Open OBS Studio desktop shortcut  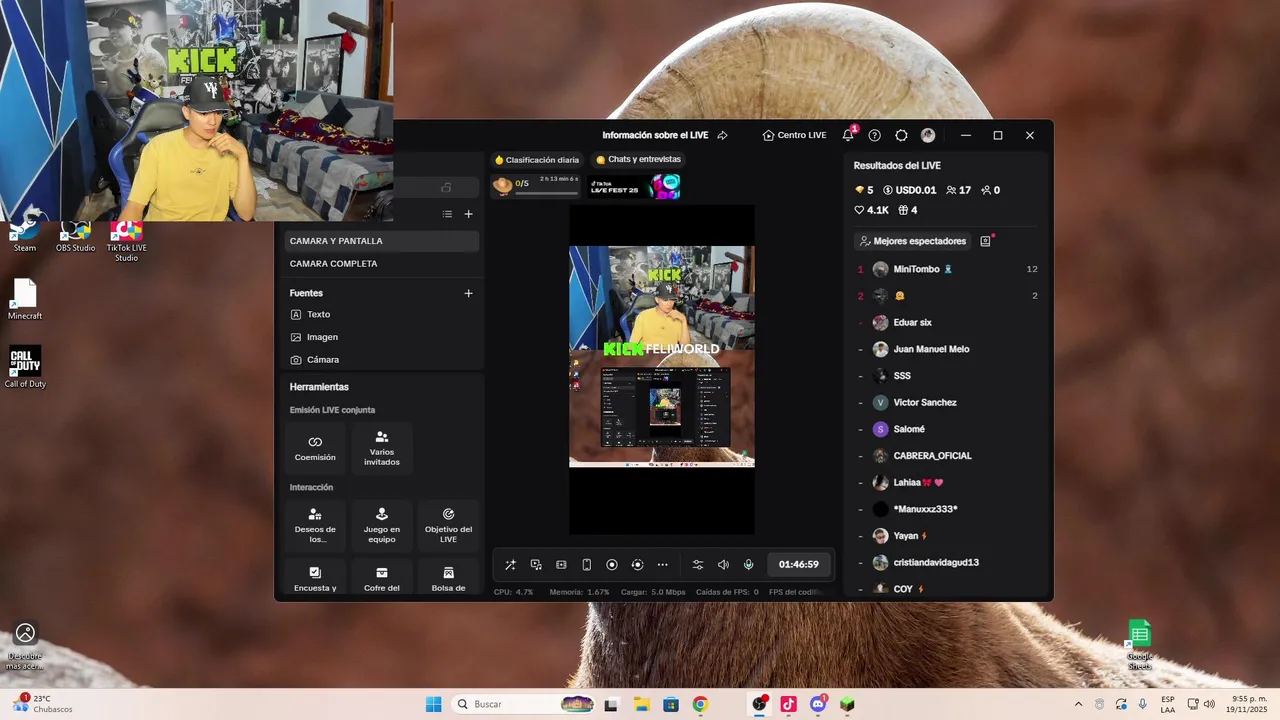click(x=76, y=238)
